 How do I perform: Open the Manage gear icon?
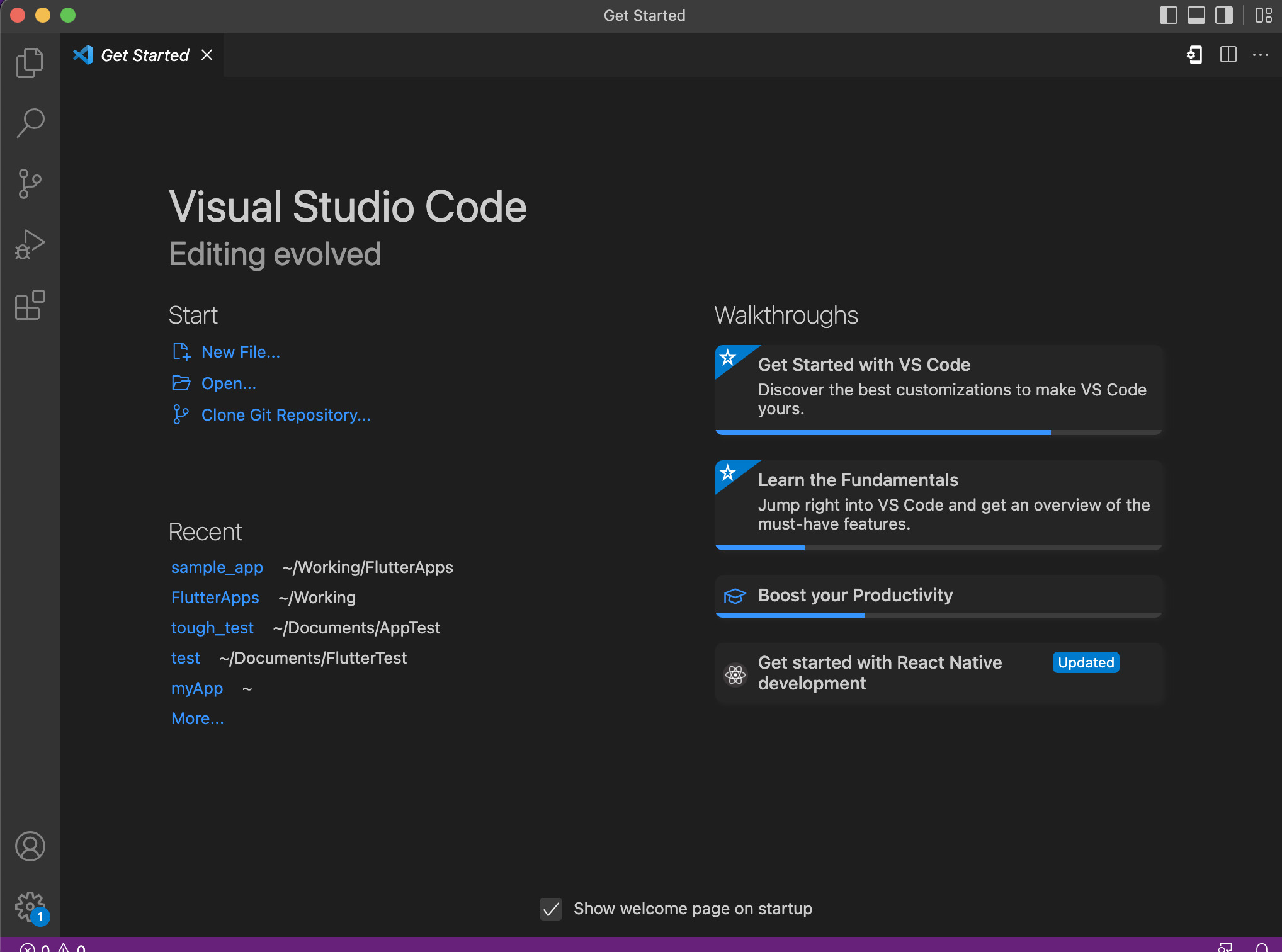[x=30, y=905]
